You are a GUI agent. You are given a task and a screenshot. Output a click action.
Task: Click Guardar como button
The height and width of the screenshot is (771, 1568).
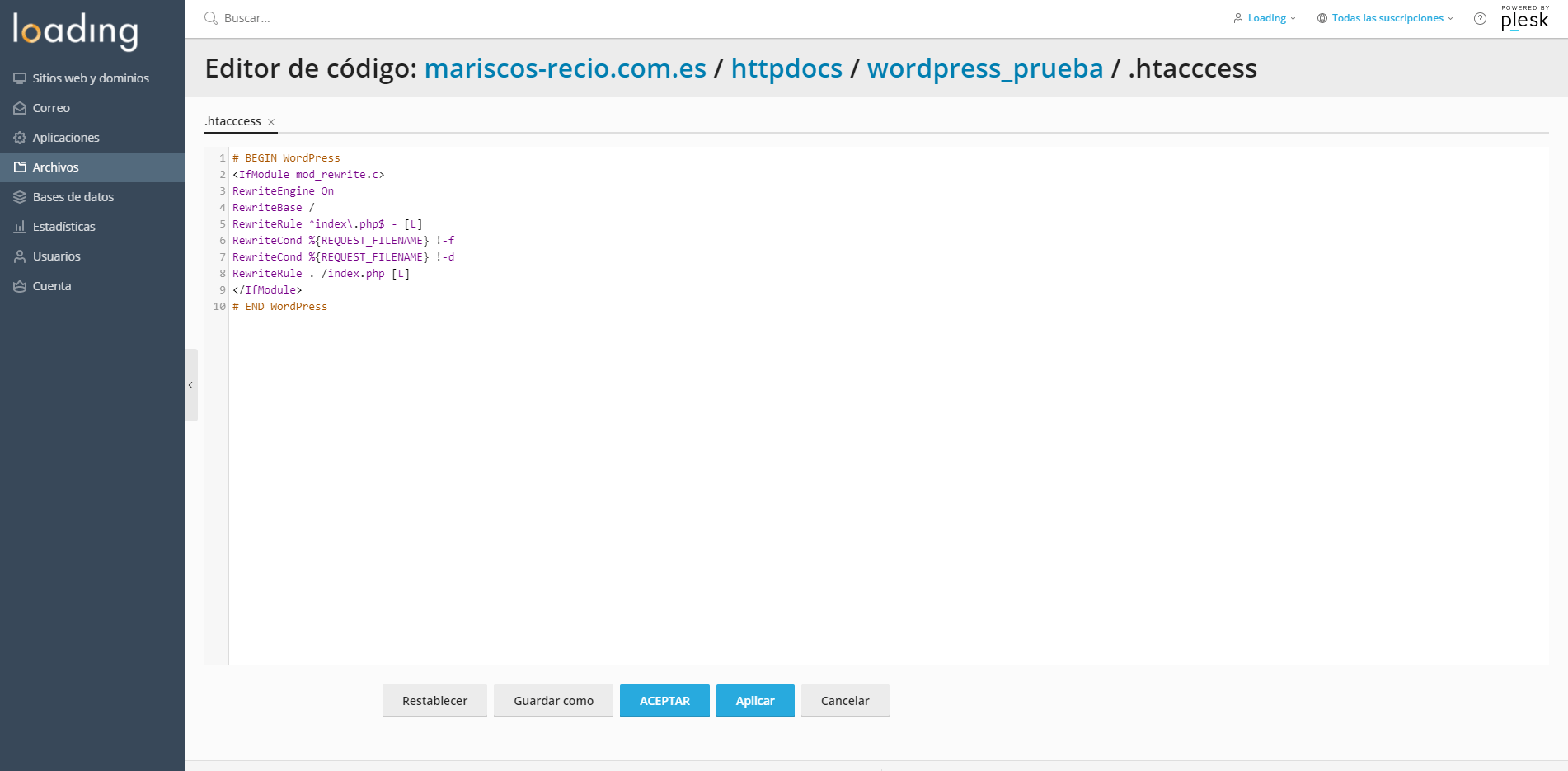point(553,701)
